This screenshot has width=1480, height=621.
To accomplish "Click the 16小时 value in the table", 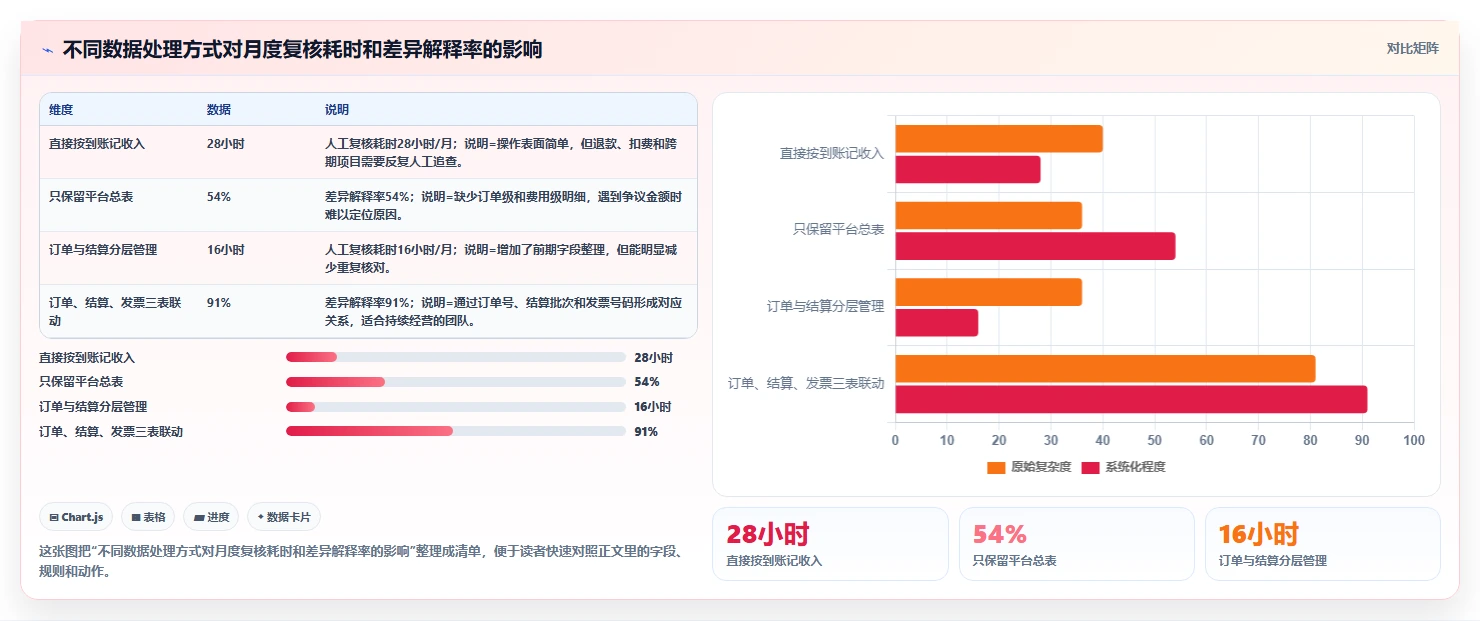I will pos(225,250).
